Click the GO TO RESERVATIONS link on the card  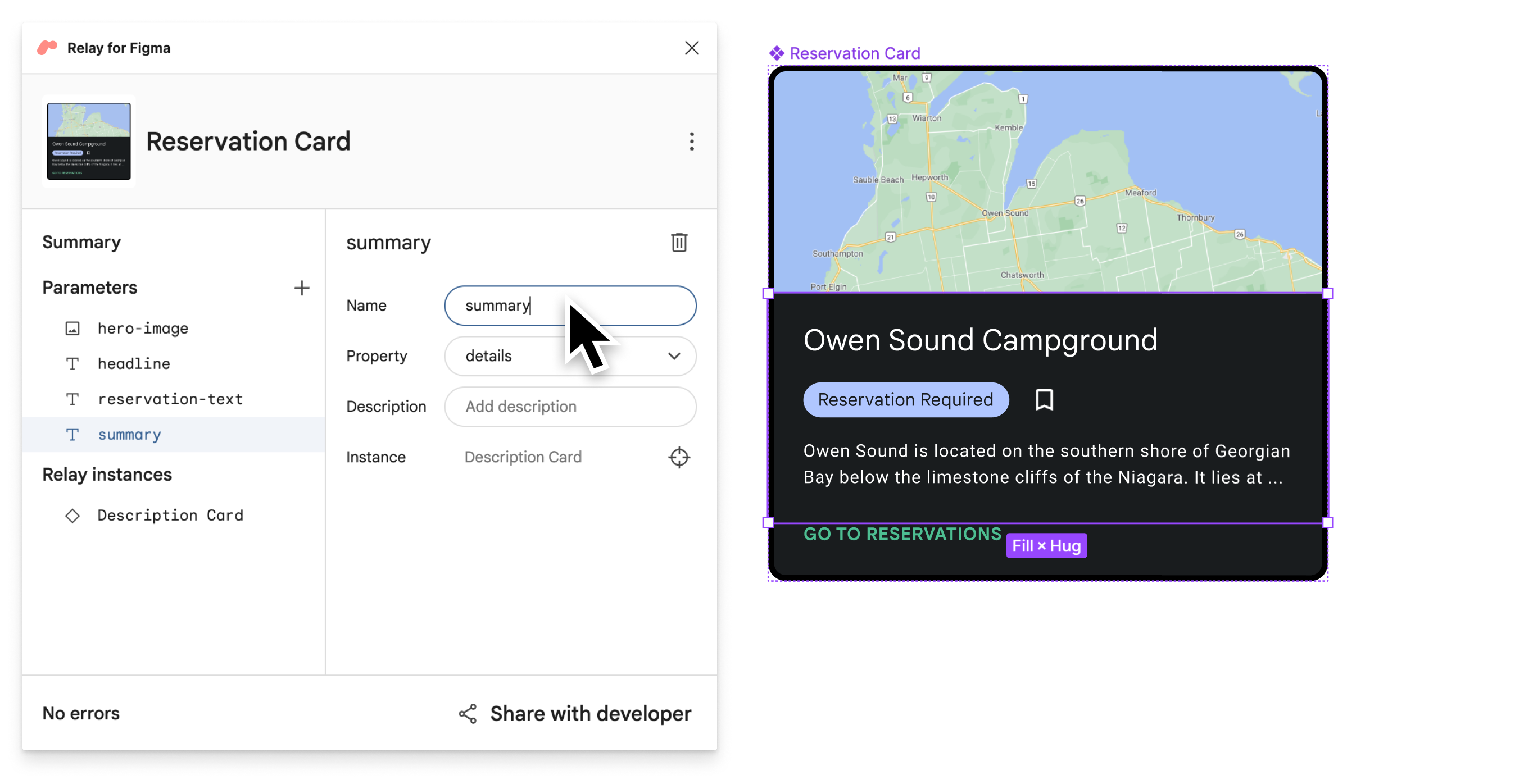(x=902, y=532)
